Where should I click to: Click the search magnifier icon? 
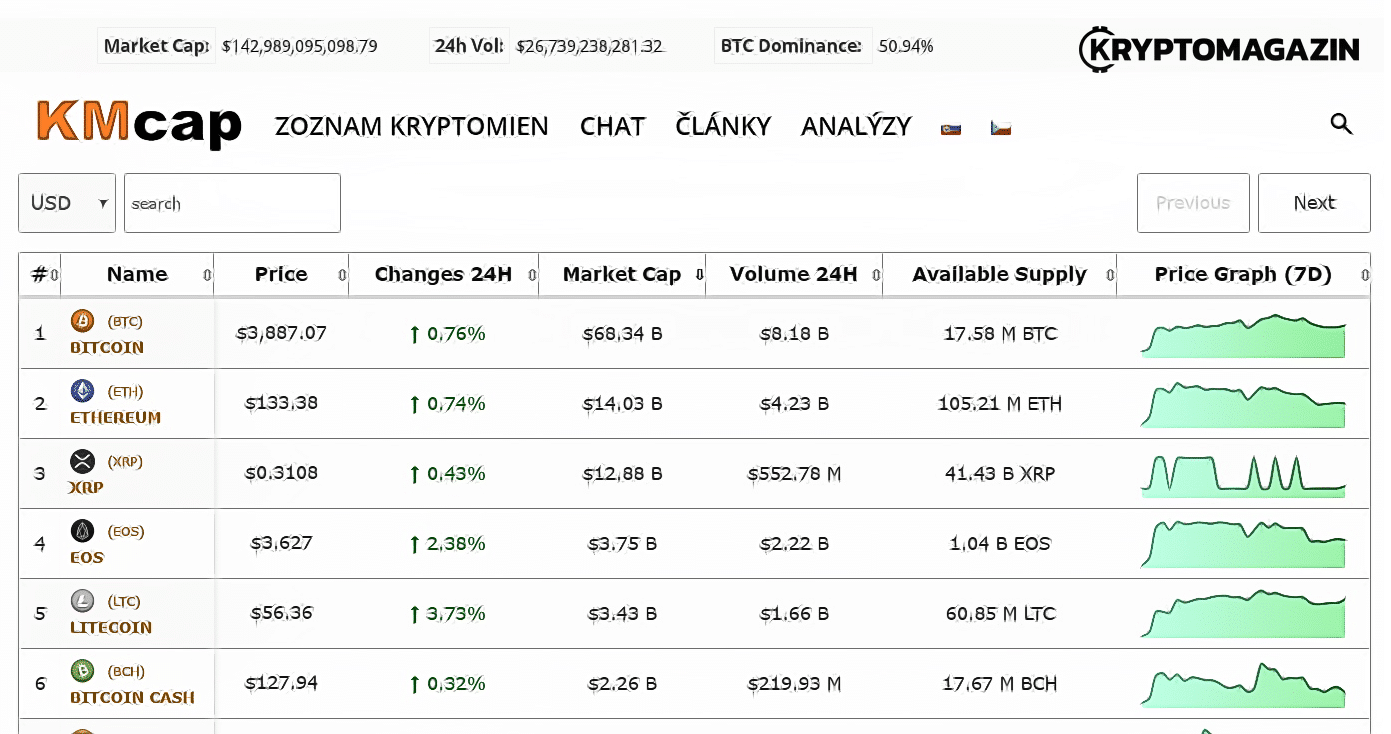point(1341,124)
